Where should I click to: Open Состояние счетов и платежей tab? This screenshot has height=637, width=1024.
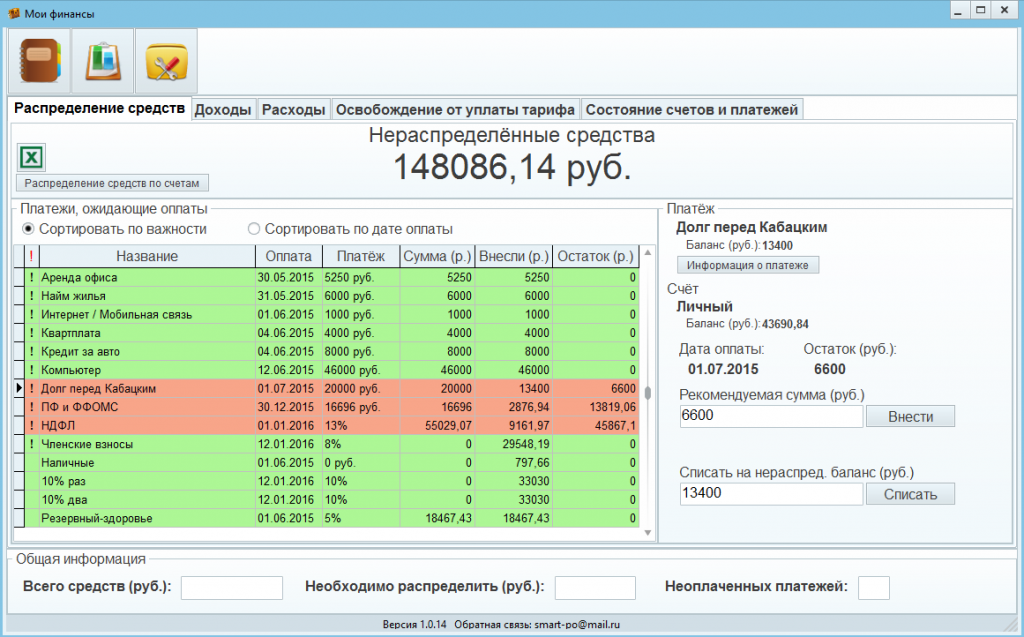pyautogui.click(x=691, y=110)
